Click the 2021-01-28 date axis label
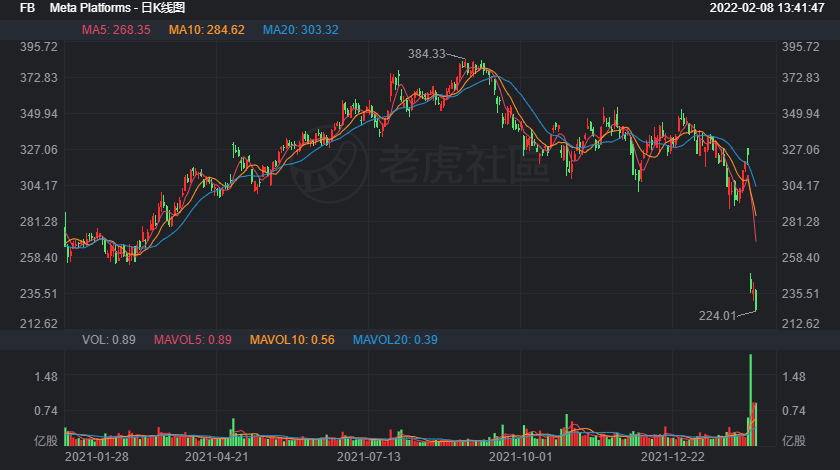The image size is (840, 470). click(96, 457)
